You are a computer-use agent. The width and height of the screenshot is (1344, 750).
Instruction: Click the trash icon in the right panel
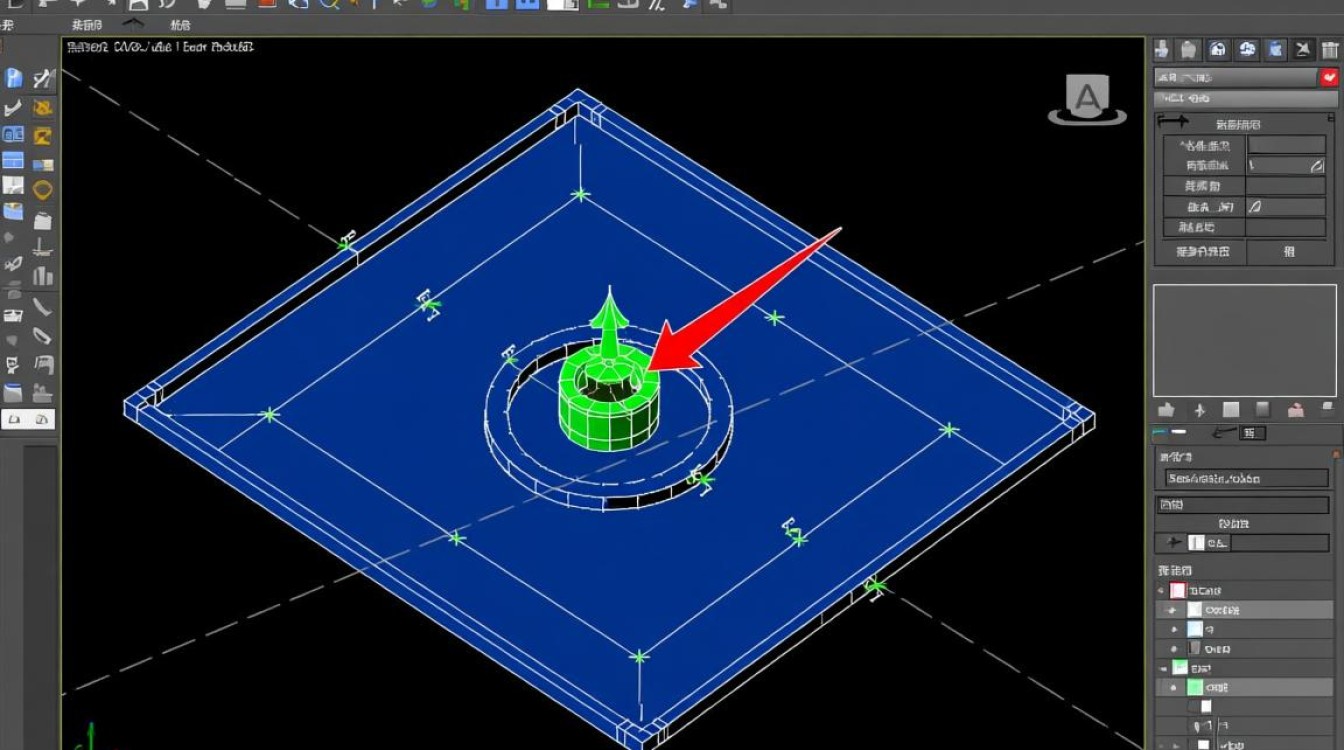1331,49
